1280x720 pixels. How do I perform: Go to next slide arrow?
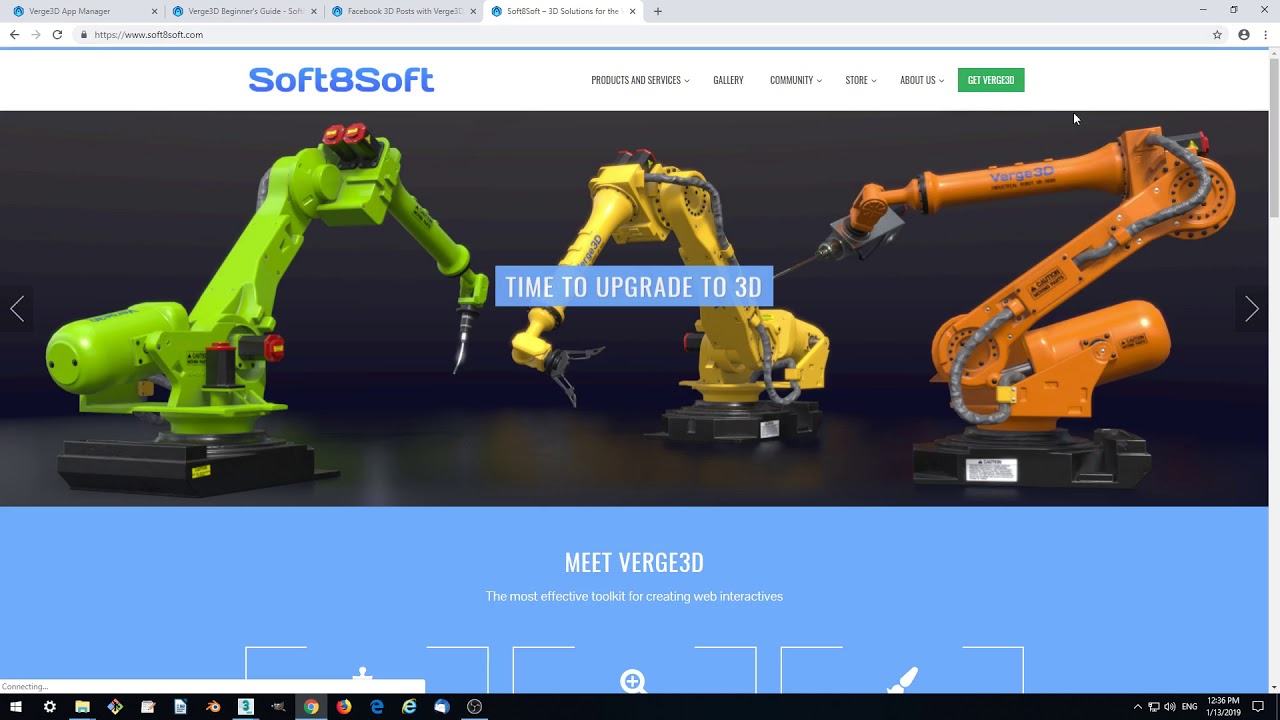point(1252,309)
